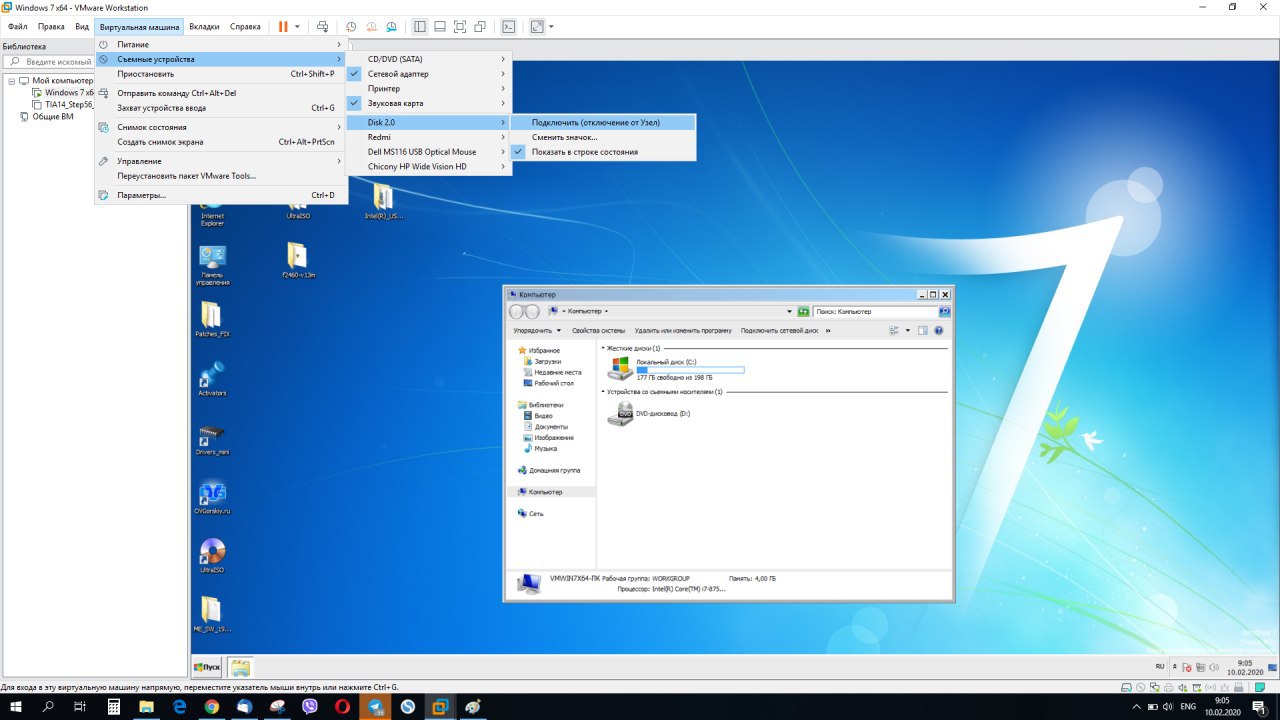Choose Отправить команду Ctrl+Alt+Del

tap(221, 93)
